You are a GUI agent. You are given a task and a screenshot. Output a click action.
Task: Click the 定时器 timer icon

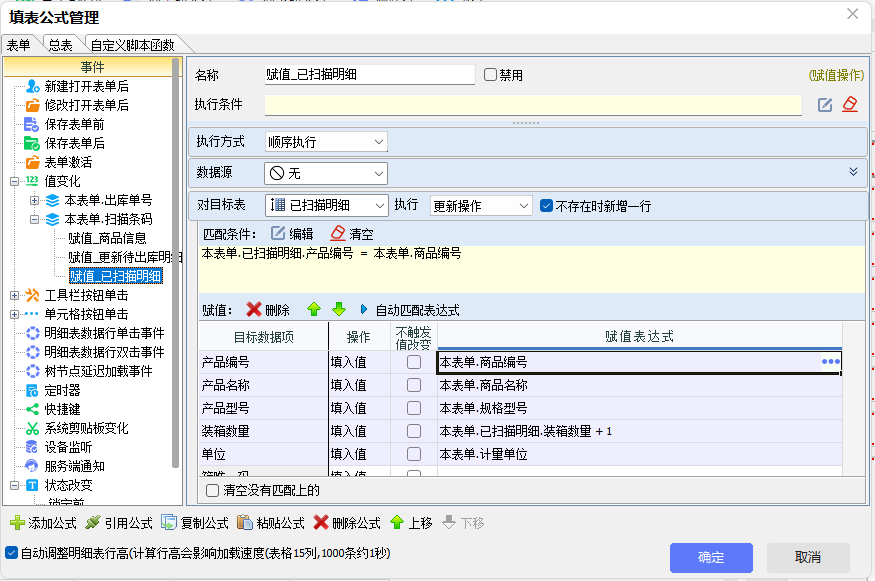tap(32, 390)
